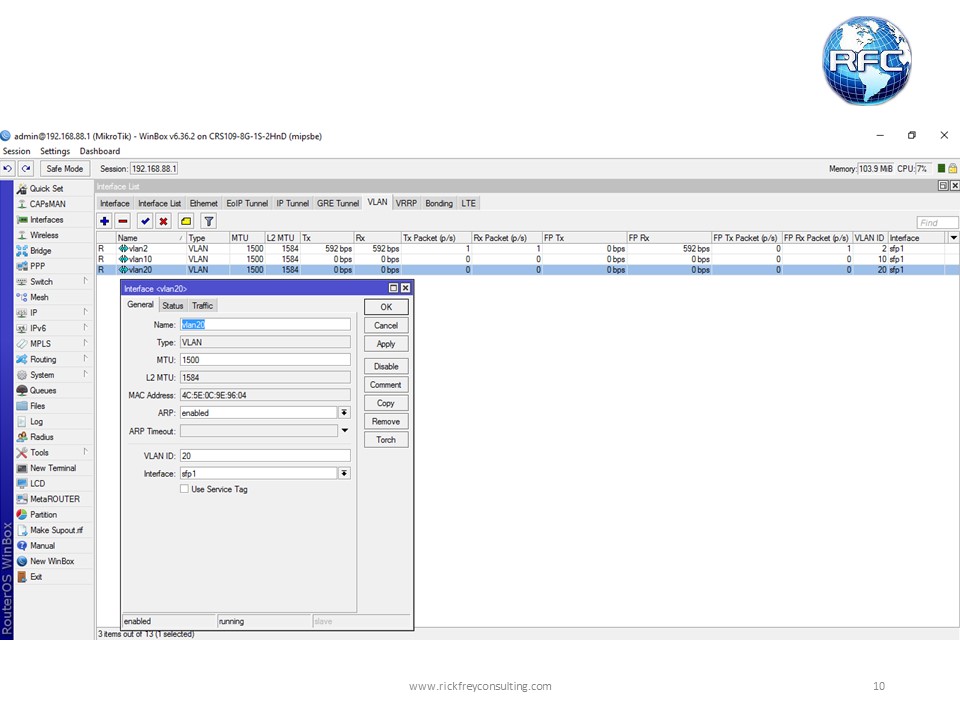Apply the vlan20 interface changes

tap(385, 344)
